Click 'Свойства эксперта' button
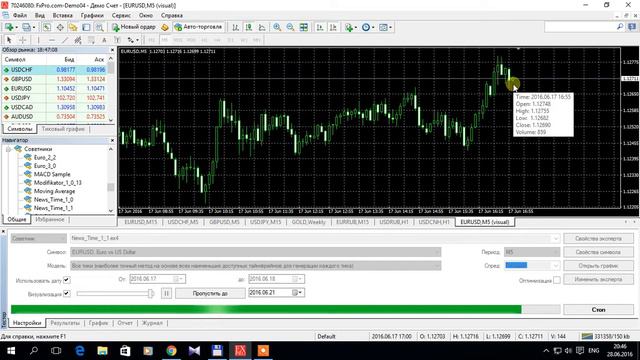 (598, 238)
